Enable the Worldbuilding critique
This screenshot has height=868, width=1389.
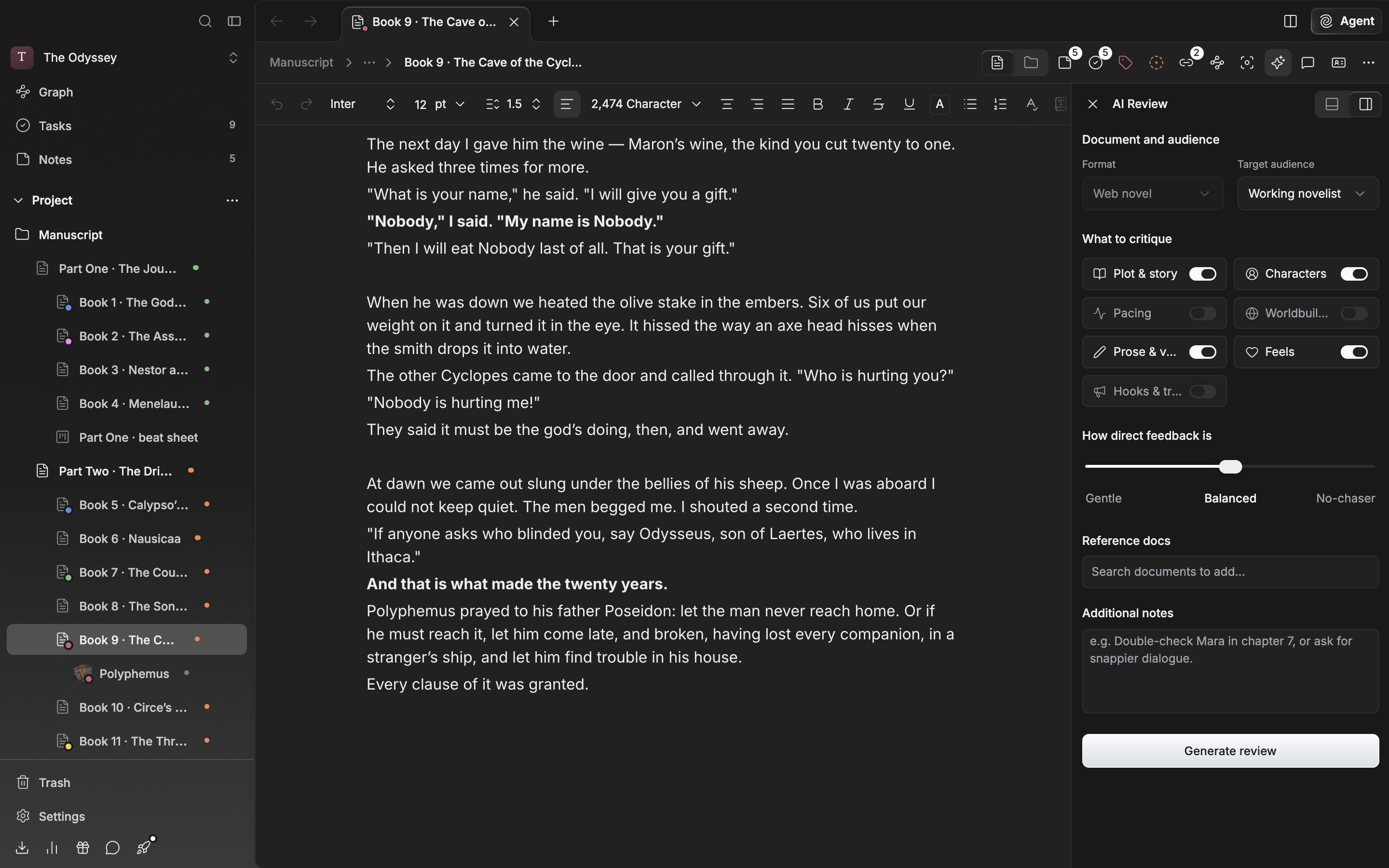pos(1354,313)
